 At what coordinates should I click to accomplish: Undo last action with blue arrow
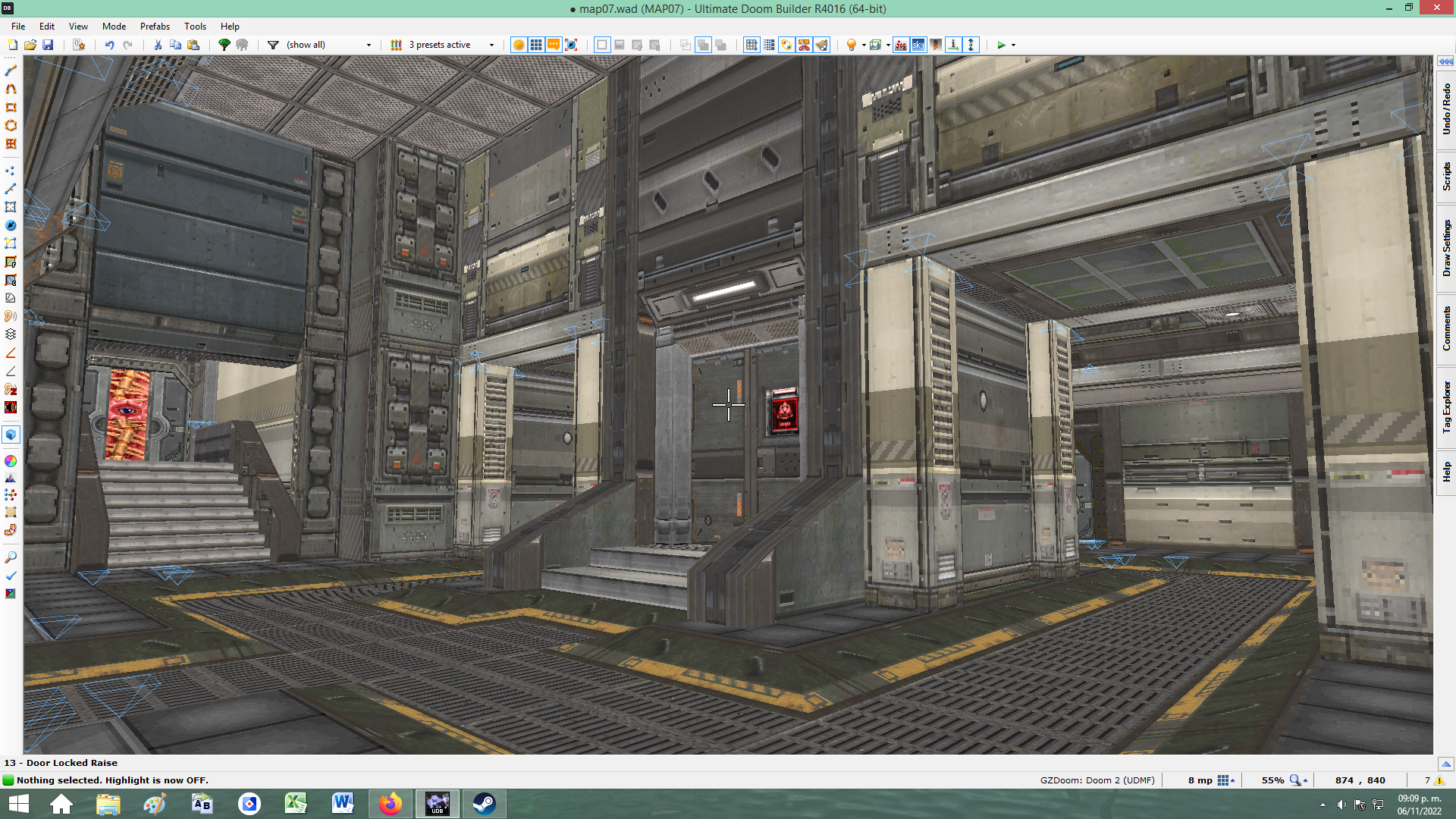click(x=110, y=45)
